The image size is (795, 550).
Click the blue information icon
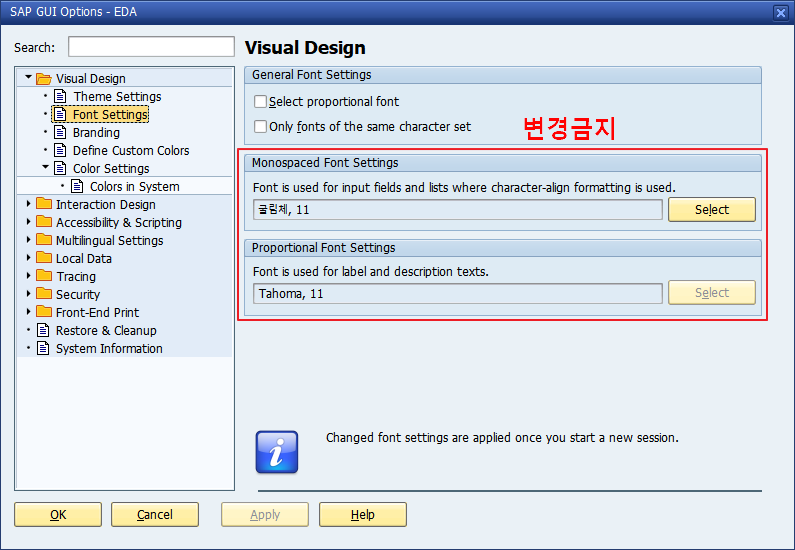[x=277, y=452]
